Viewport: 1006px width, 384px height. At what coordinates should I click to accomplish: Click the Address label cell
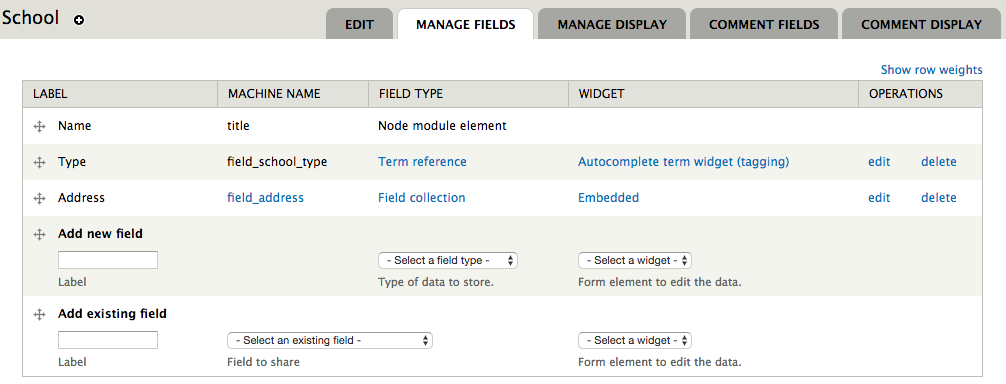tap(81, 197)
